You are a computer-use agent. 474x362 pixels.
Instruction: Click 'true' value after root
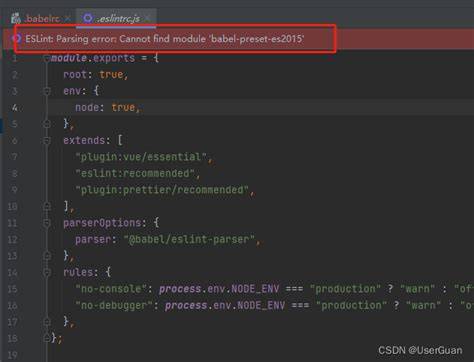pos(111,74)
